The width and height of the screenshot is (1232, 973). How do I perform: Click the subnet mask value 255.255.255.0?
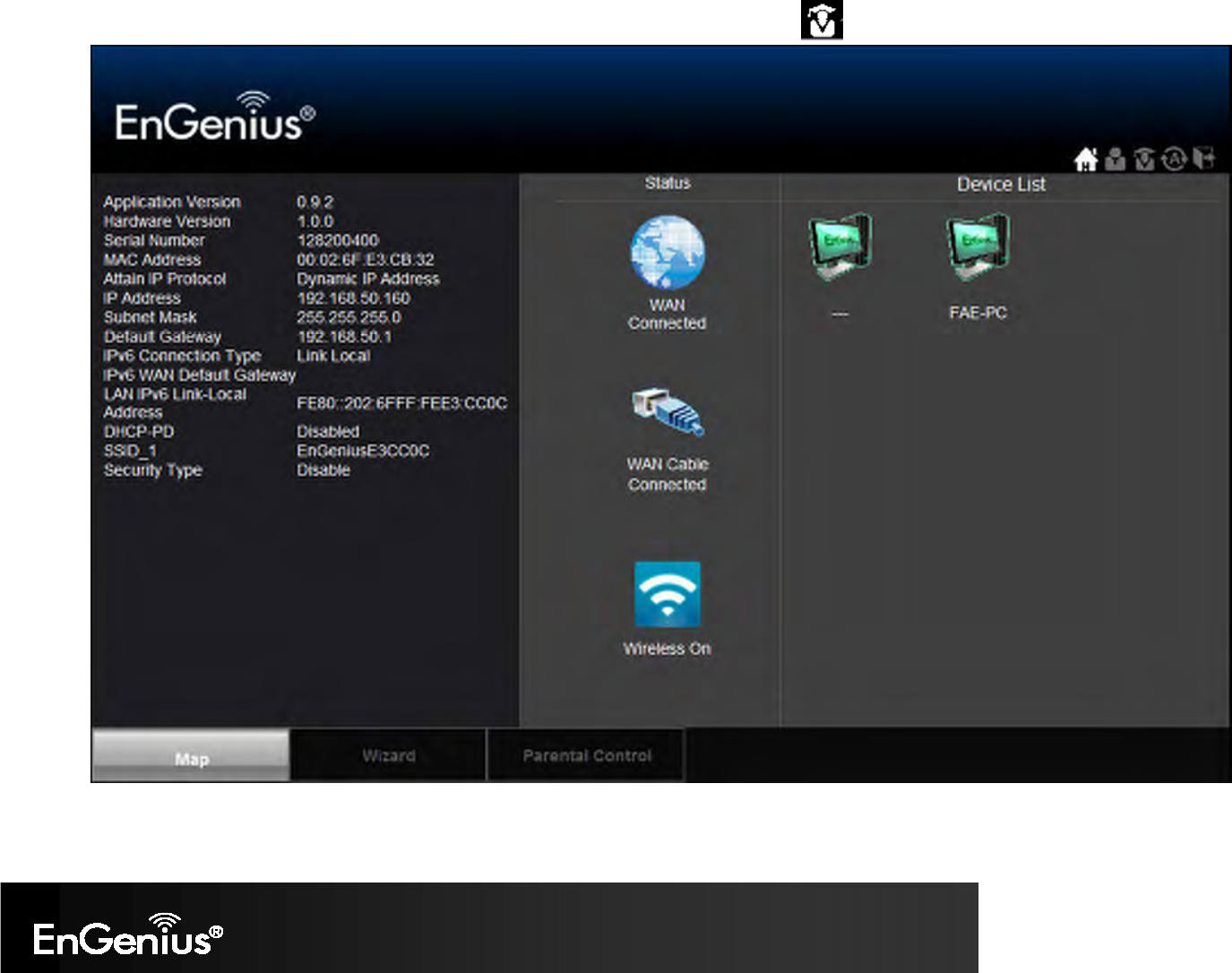(x=349, y=317)
